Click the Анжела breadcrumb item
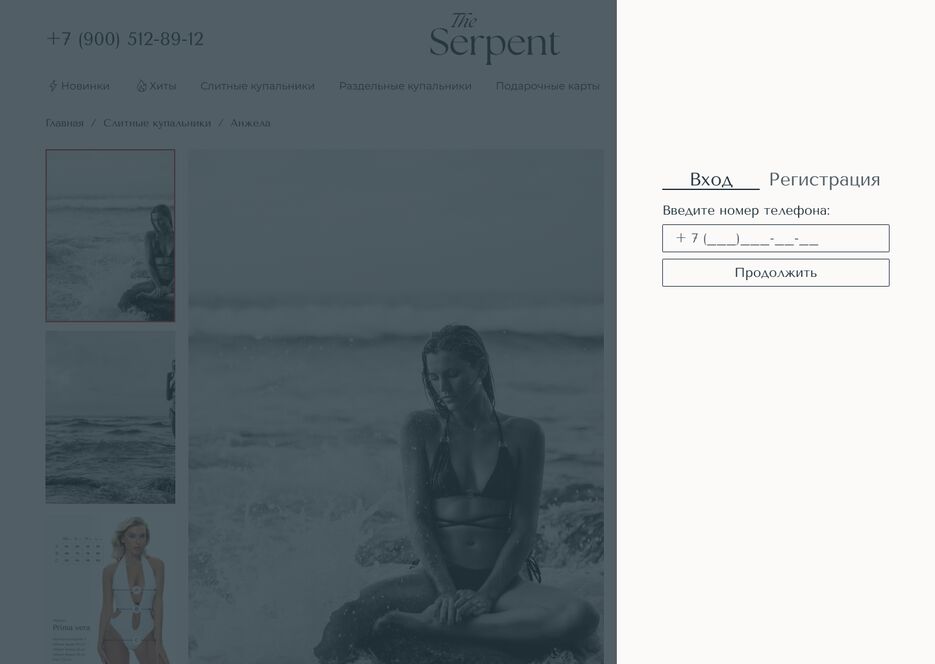 coord(250,123)
